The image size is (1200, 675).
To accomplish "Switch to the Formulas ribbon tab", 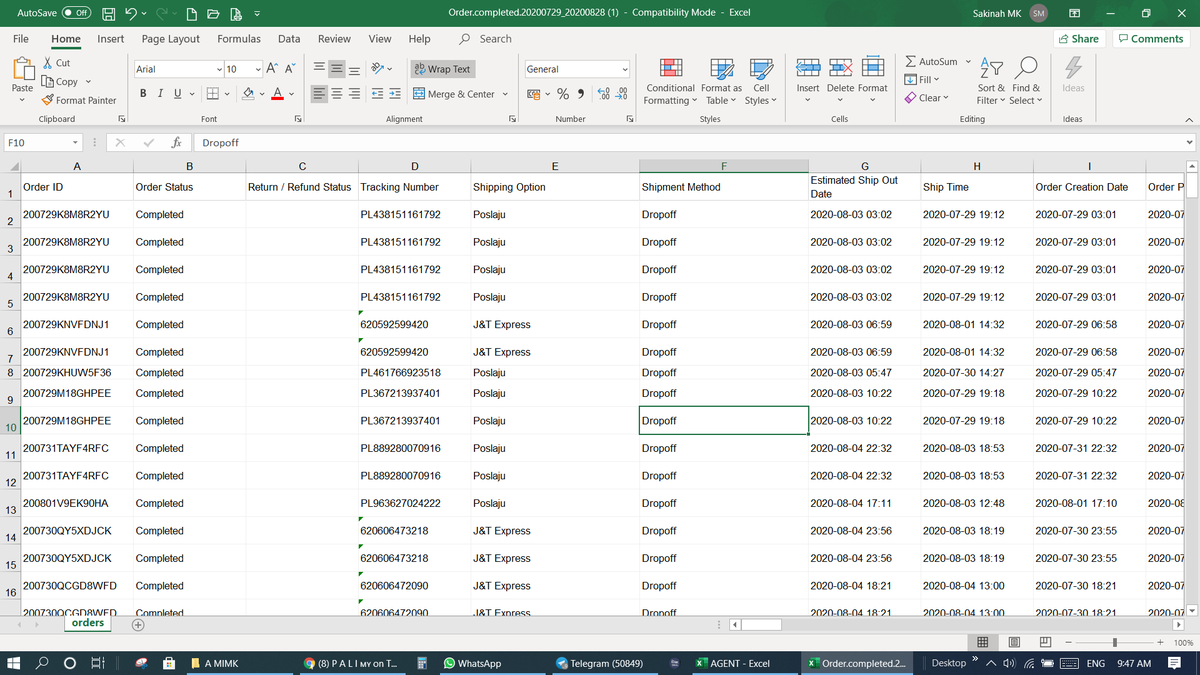I will 239,39.
